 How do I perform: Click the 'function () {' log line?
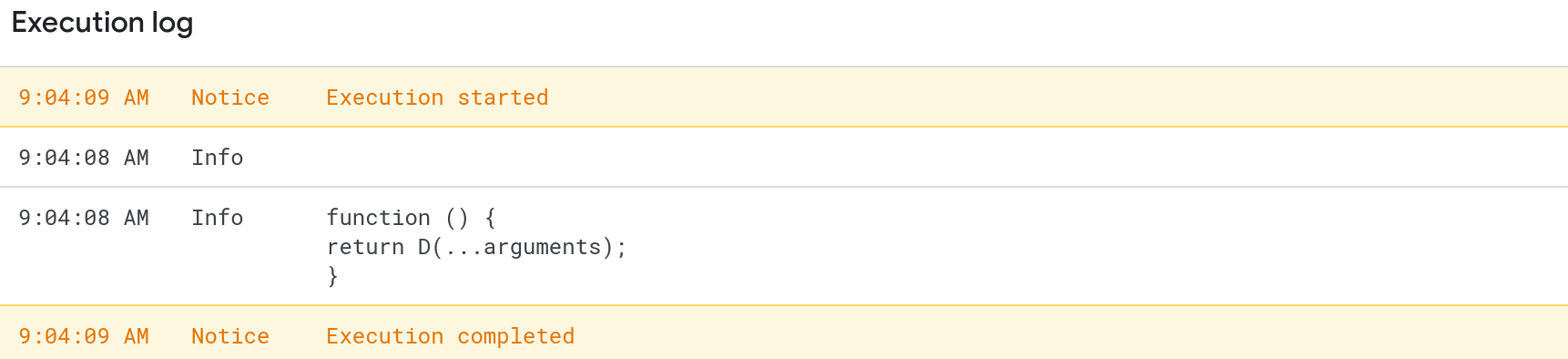[x=412, y=218]
